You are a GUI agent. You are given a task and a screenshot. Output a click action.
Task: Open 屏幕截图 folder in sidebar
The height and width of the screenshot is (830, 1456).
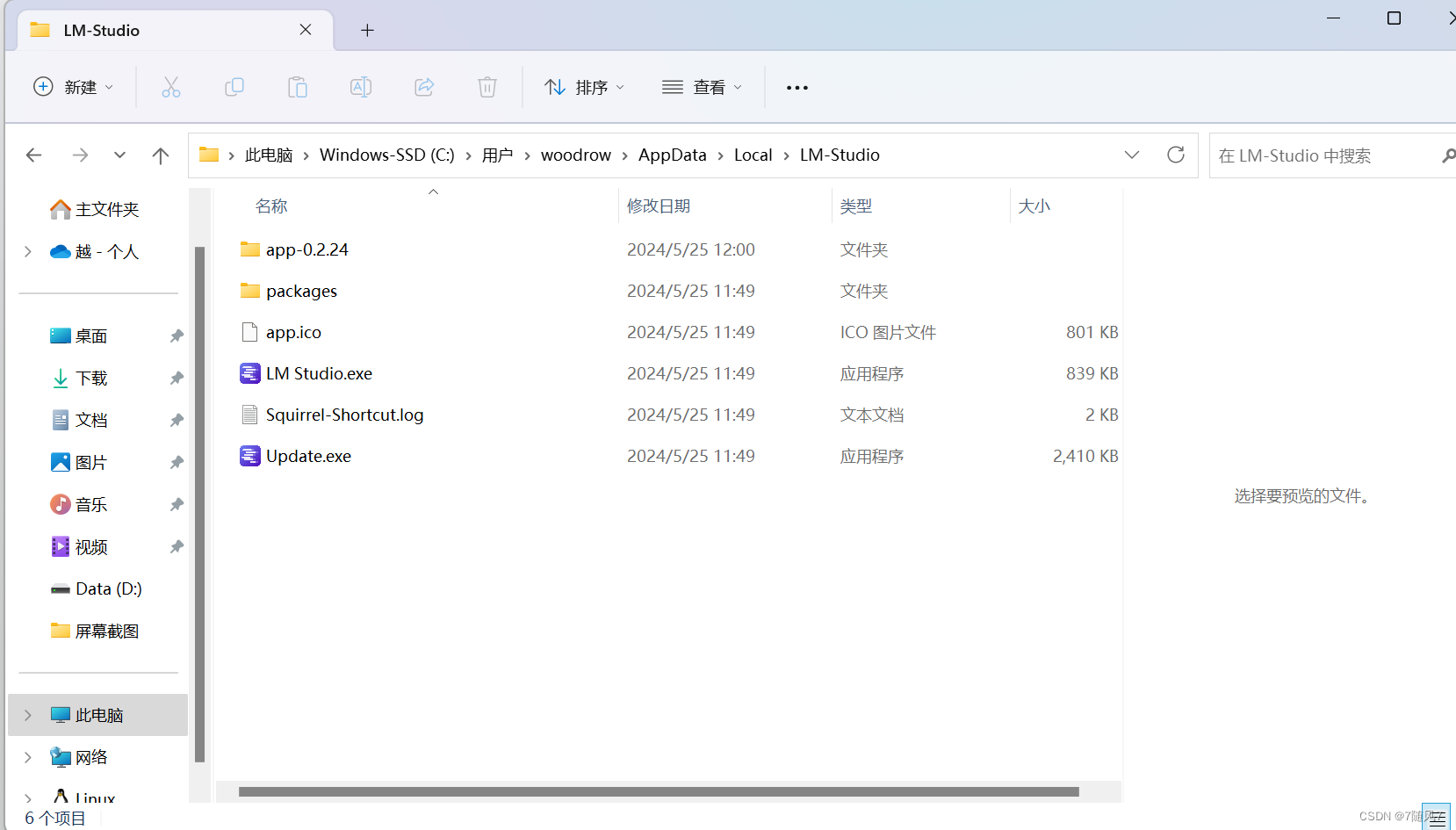pyautogui.click(x=95, y=632)
